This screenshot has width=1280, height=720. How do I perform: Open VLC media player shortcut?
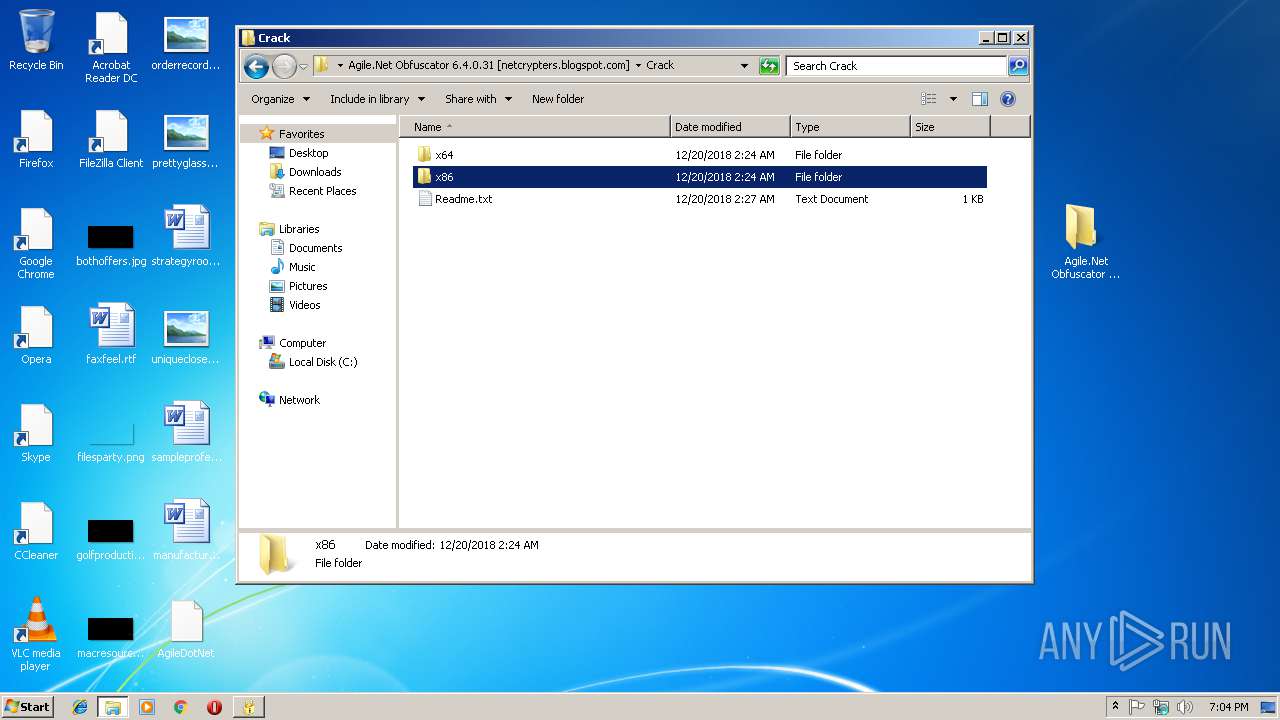coord(36,635)
